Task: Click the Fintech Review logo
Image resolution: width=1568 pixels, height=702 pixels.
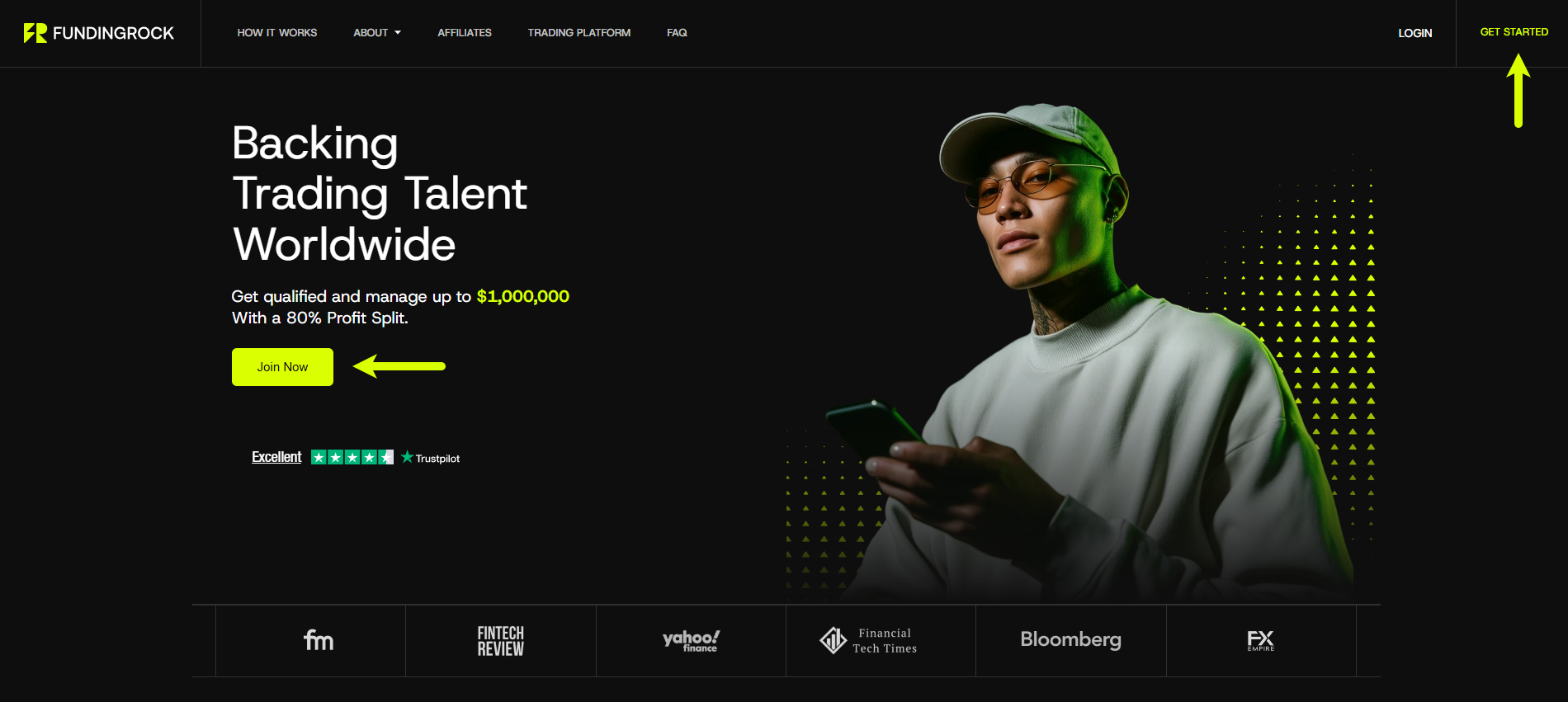Action: [x=501, y=641]
